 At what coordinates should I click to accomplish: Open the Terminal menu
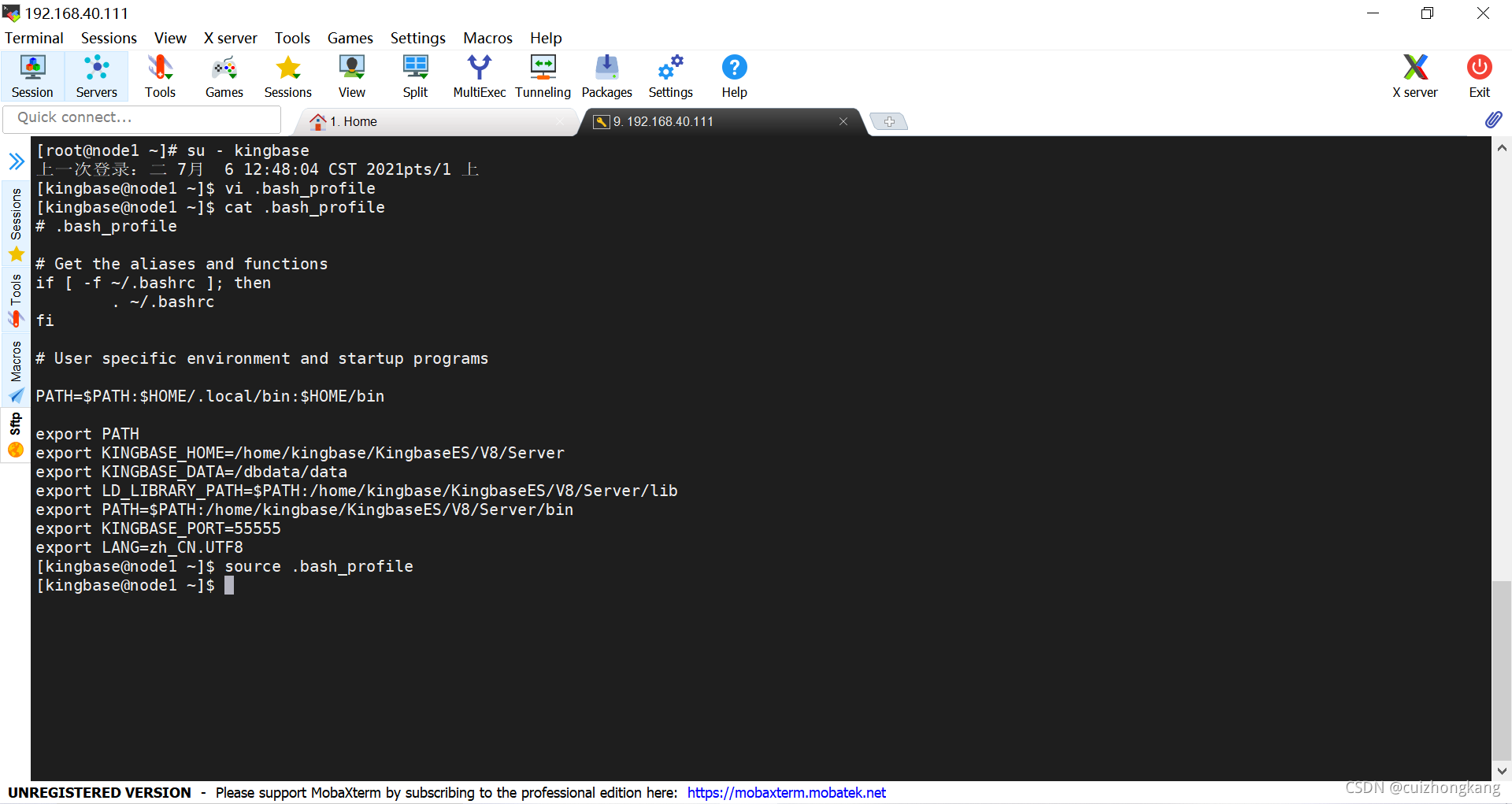click(34, 38)
